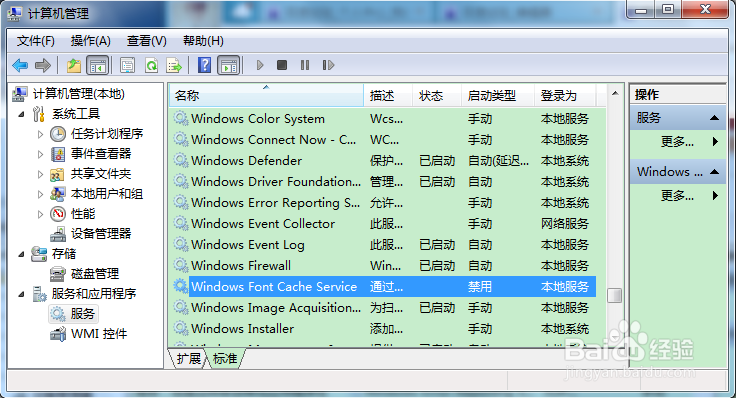
Task: Select Windows Driver Foundation service
Action: pyautogui.click(x=383, y=182)
